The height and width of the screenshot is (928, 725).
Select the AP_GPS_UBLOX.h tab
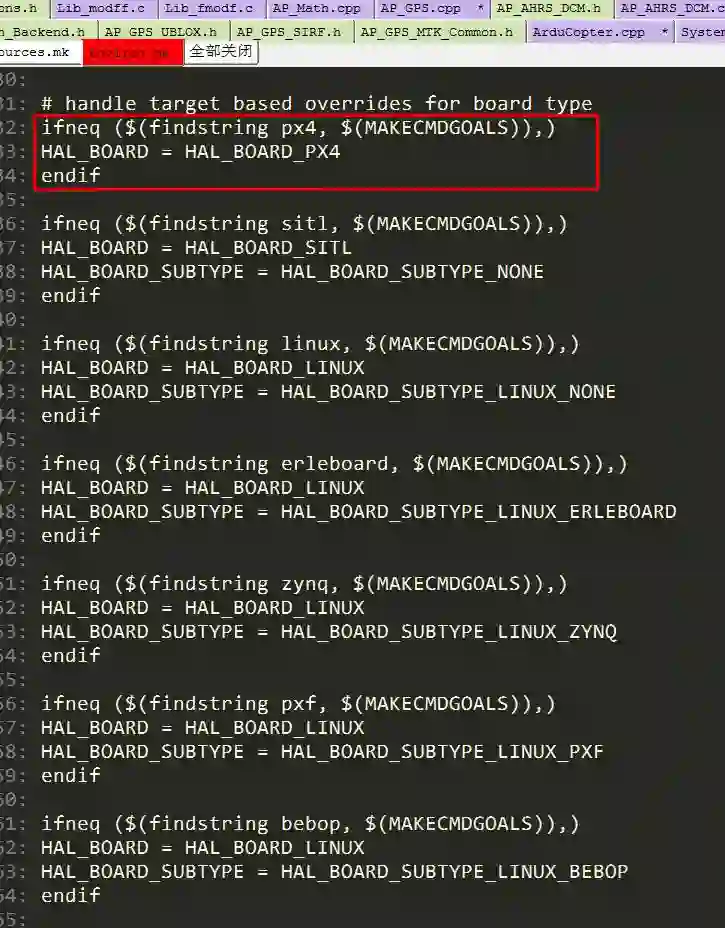(x=160, y=32)
